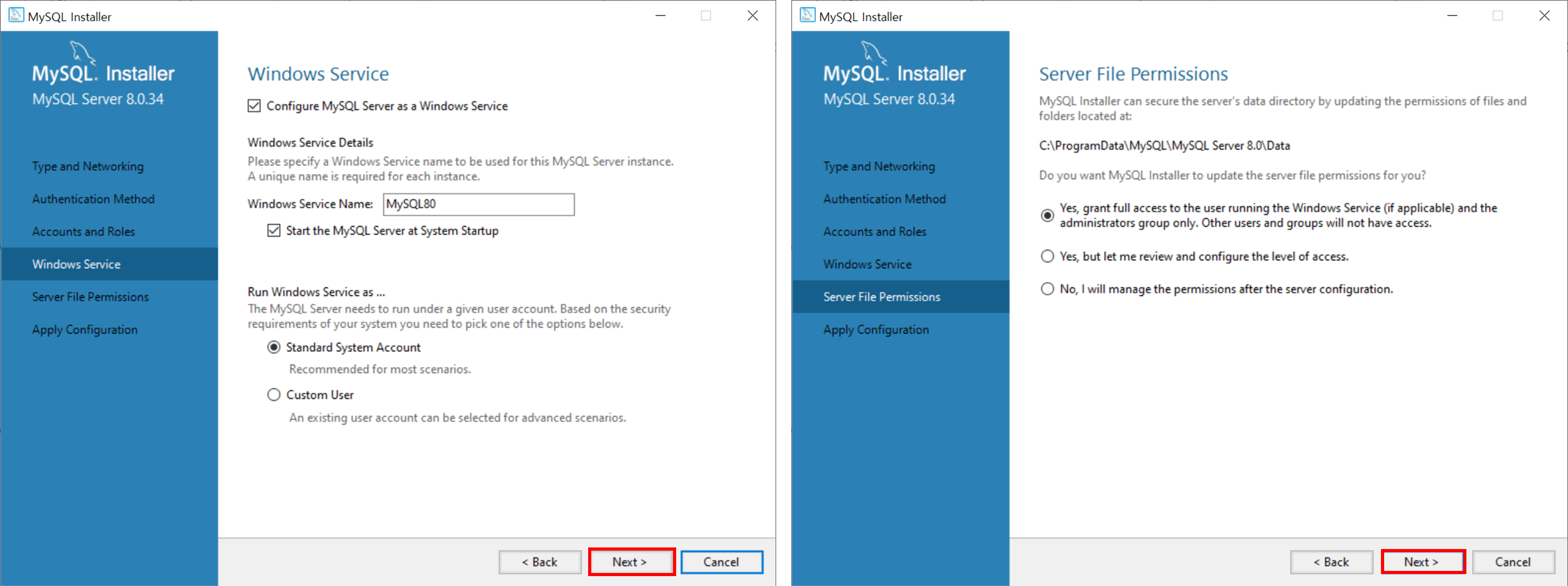Open Server File Permissions step in left window
This screenshot has height=586, width=1568.
[90, 297]
